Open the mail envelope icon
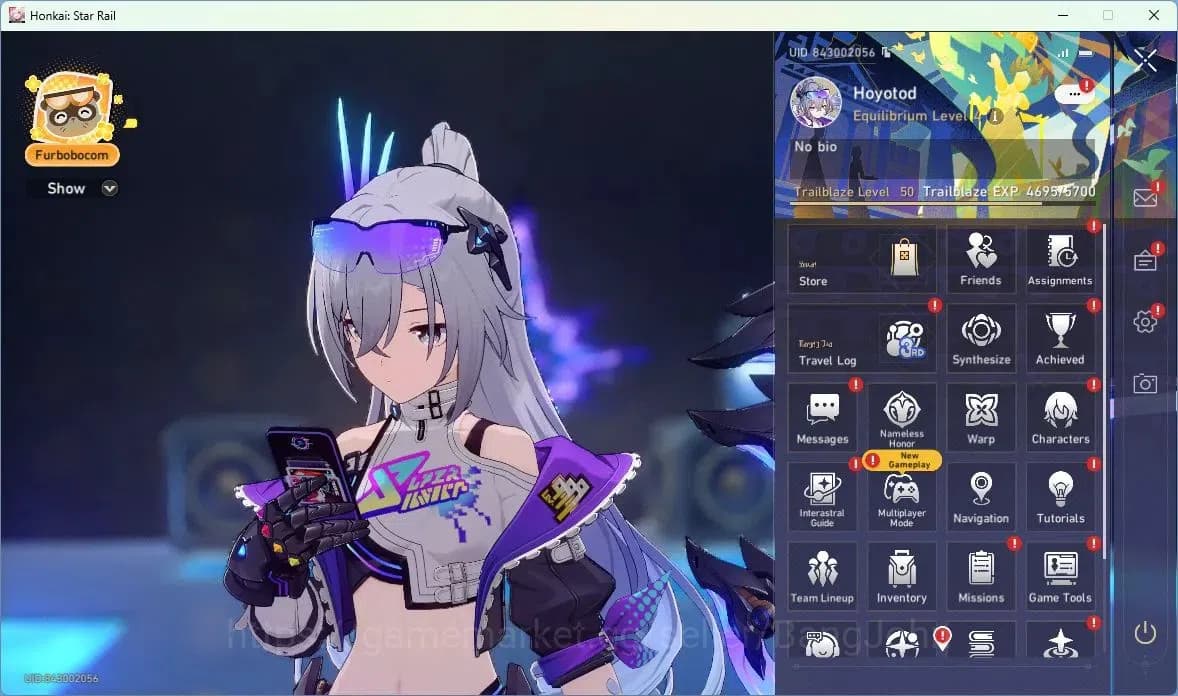Viewport: 1178px width, 696px height. click(1145, 198)
